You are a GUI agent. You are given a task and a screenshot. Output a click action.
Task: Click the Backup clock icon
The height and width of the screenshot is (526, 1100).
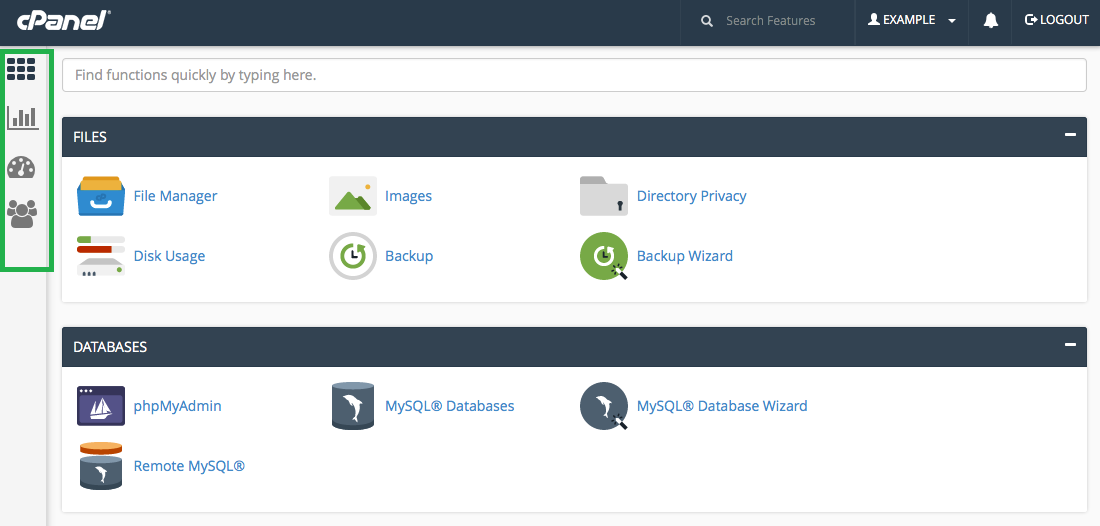(353, 256)
